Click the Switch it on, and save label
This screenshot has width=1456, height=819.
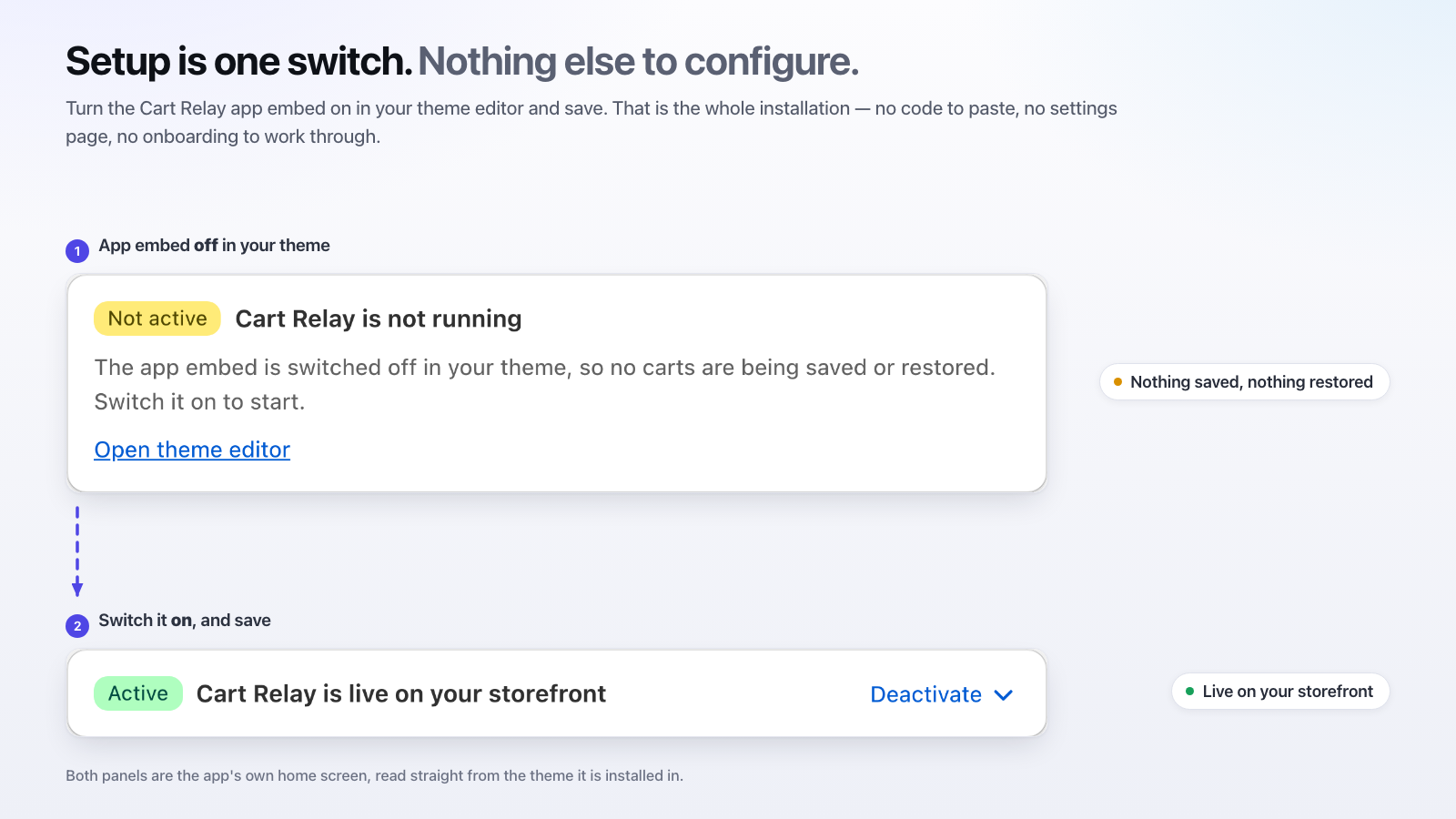(185, 621)
